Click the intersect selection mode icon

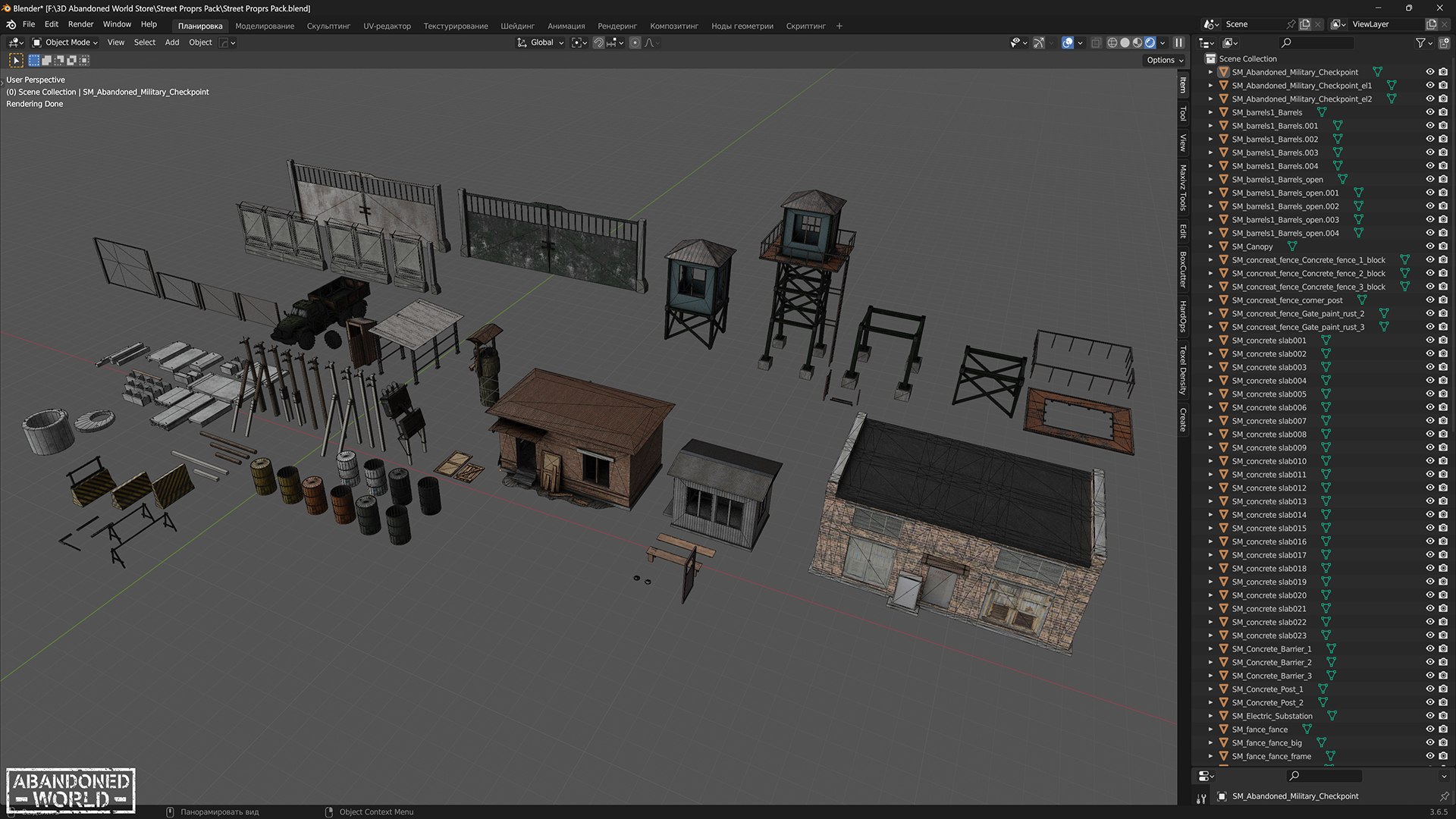[84, 60]
